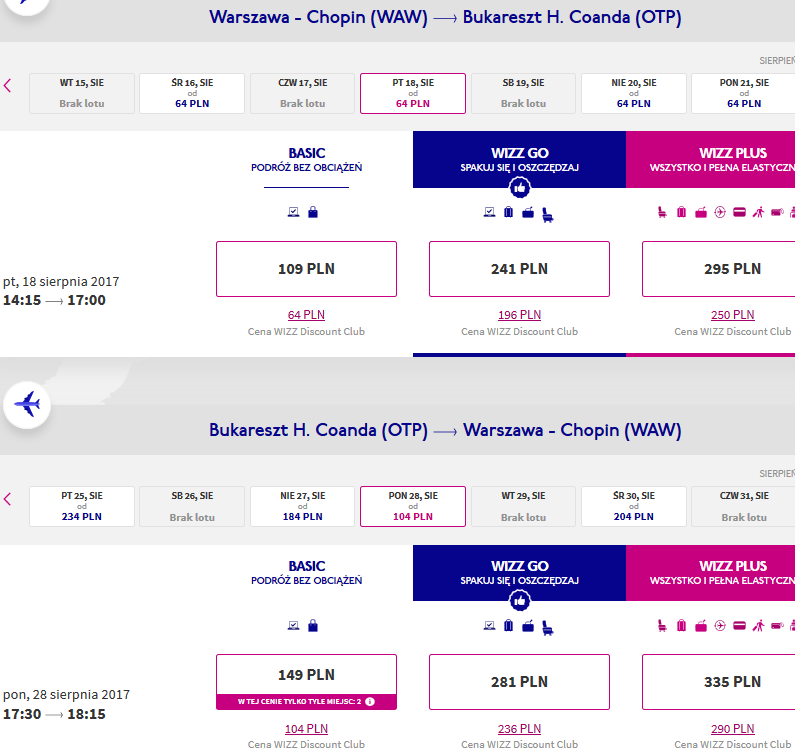
Task: Click online check-in icon in return BASIC column
Action: tap(293, 625)
